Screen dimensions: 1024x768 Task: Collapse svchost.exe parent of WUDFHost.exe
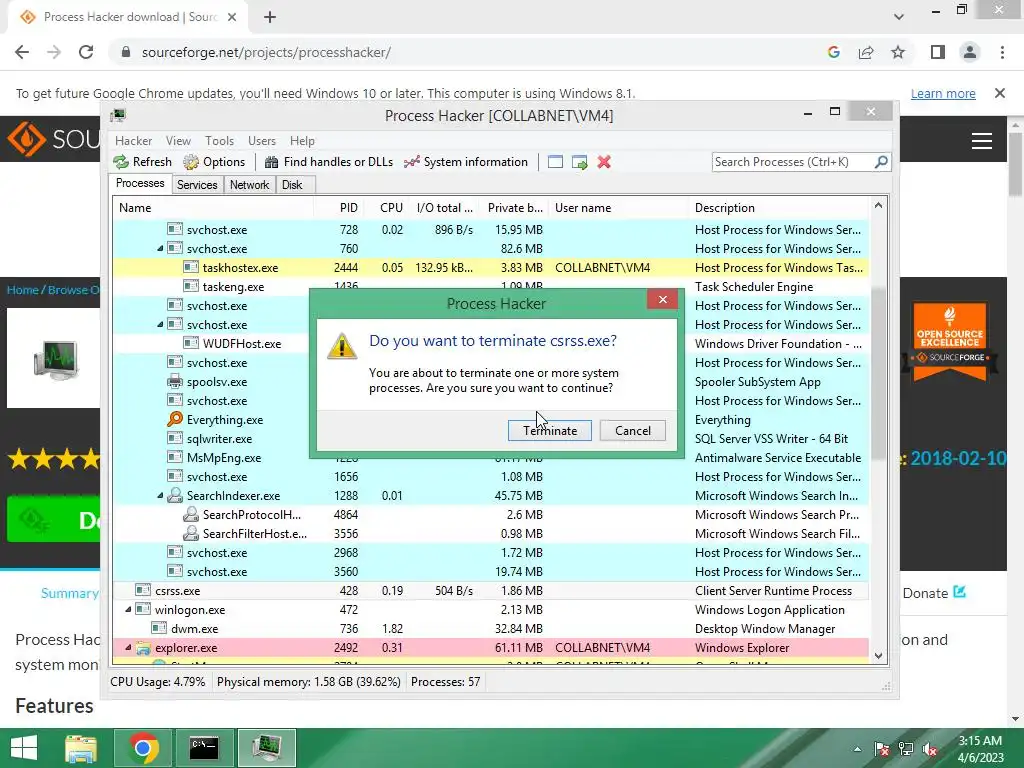coord(161,325)
